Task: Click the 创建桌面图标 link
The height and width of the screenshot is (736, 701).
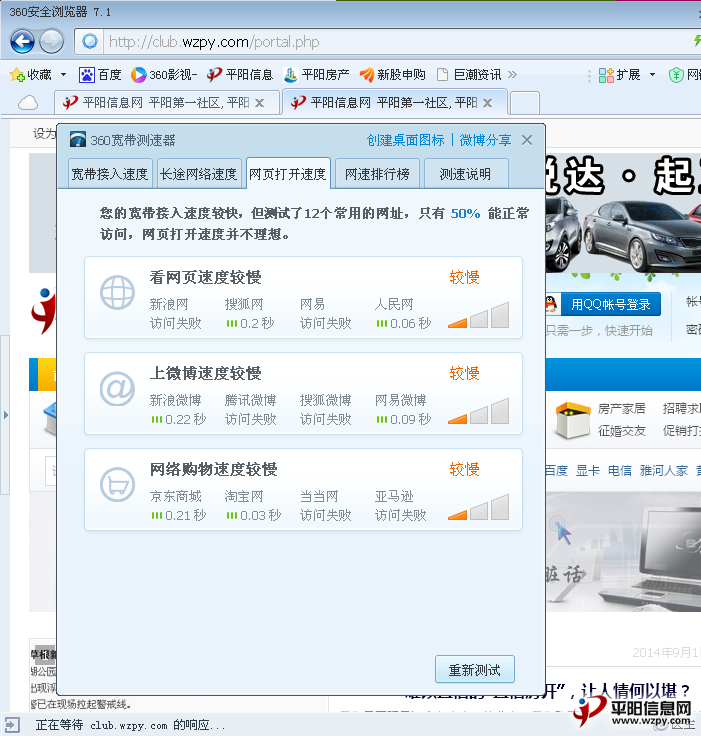Action: [405, 140]
